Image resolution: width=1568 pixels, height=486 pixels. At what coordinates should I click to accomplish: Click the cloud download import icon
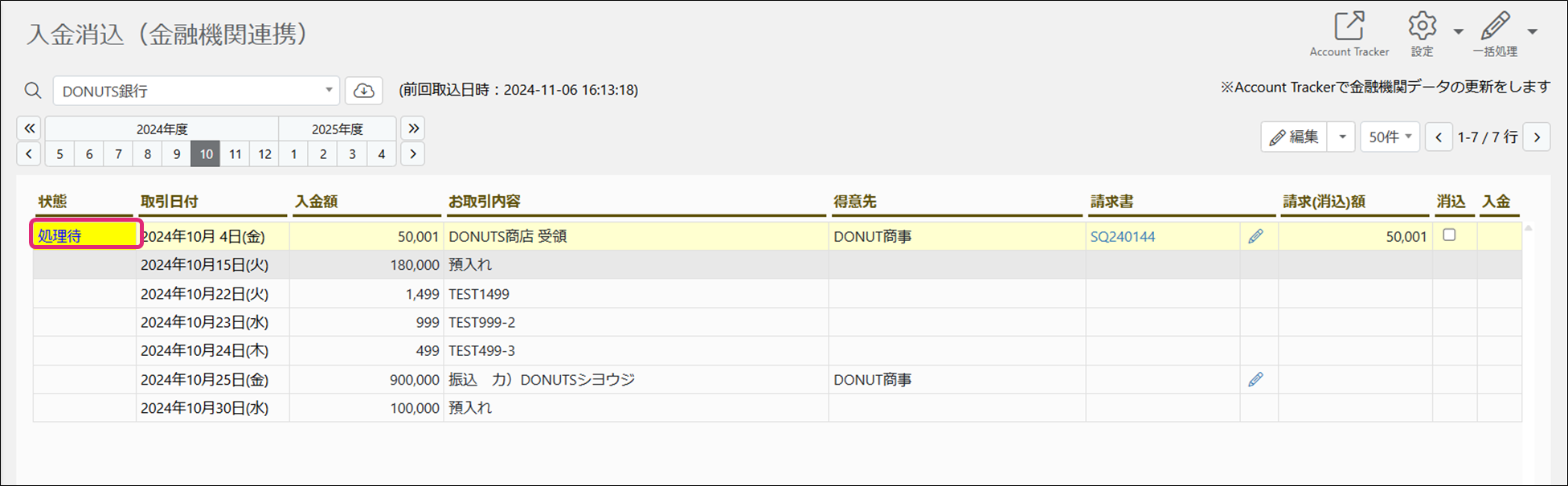coord(364,91)
